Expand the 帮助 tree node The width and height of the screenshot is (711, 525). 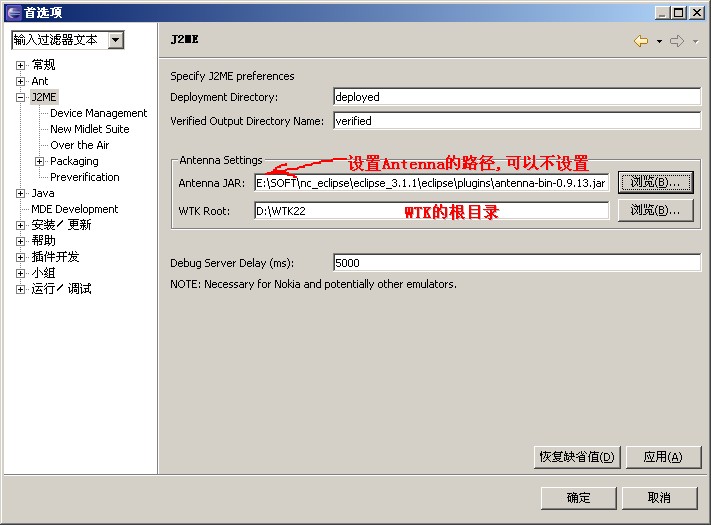tap(20, 241)
